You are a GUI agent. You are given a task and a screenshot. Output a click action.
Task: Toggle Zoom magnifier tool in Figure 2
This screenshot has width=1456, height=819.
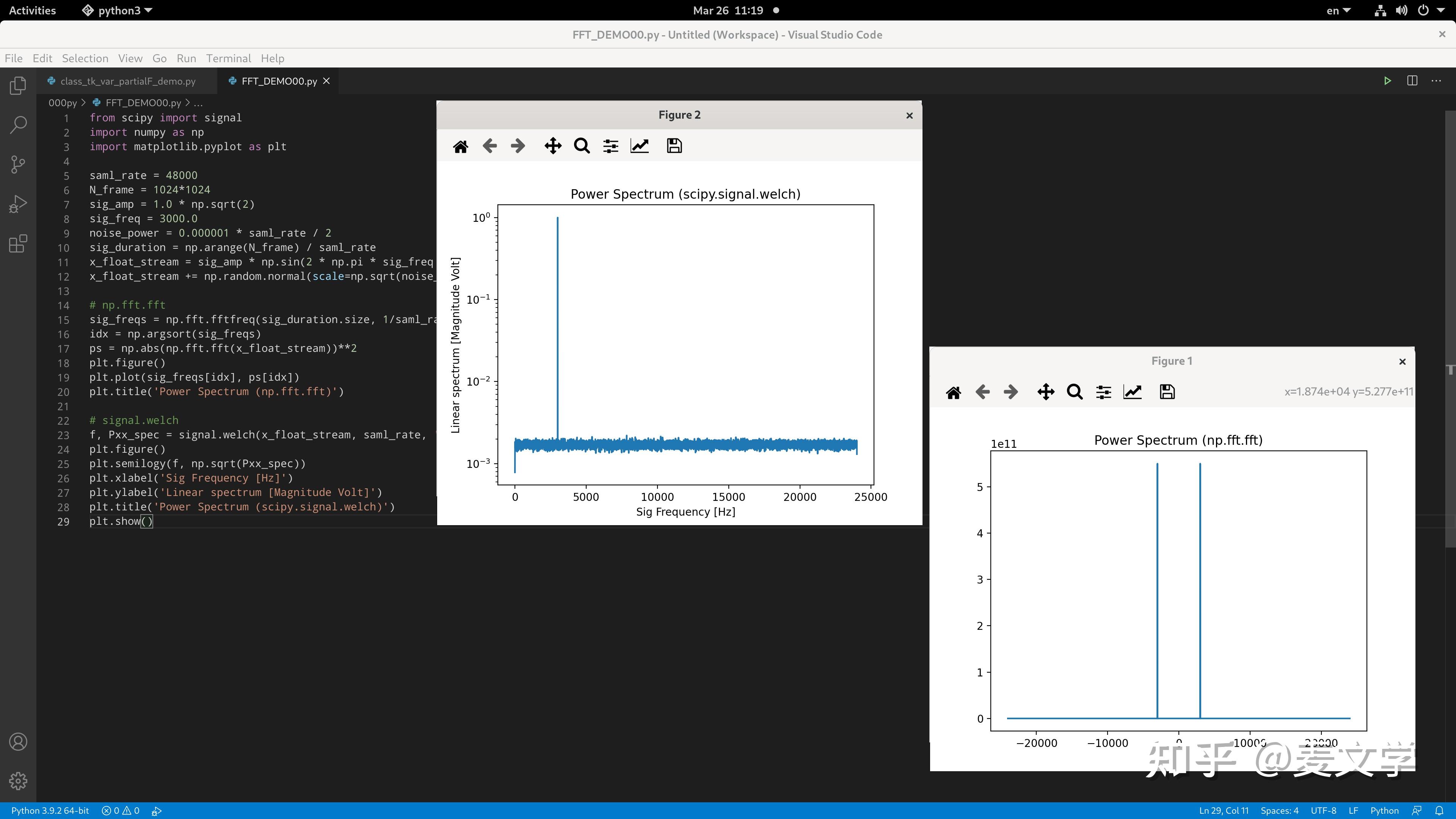click(581, 146)
